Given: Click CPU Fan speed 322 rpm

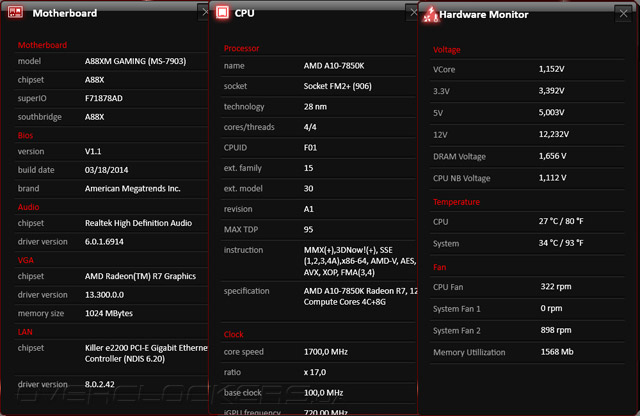Looking at the screenshot, I should (x=556, y=287).
